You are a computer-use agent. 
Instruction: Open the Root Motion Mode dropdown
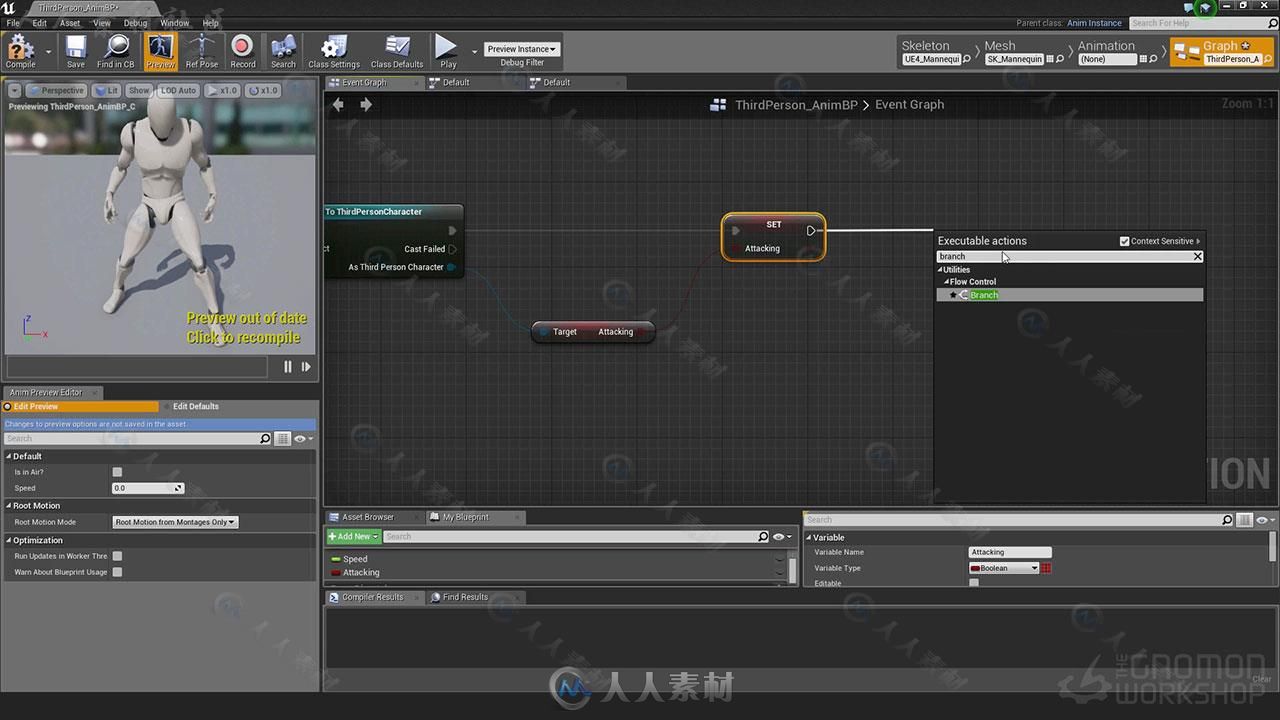coord(175,522)
